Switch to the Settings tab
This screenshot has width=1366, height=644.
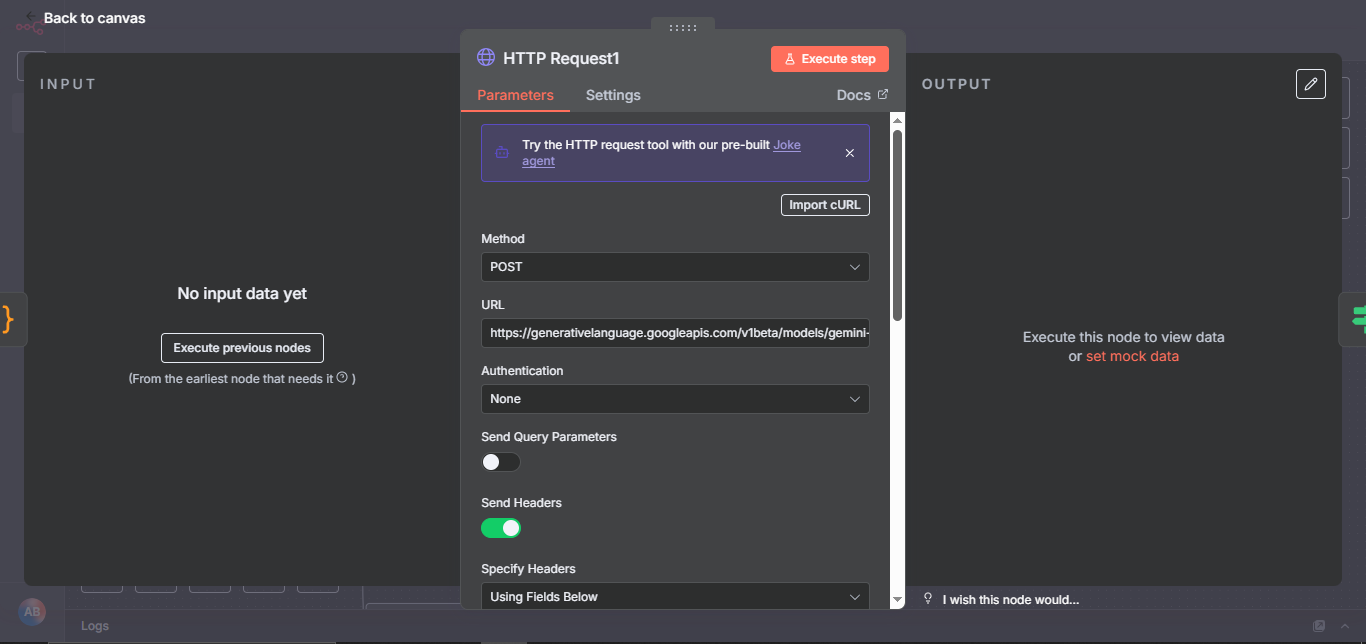tap(613, 95)
